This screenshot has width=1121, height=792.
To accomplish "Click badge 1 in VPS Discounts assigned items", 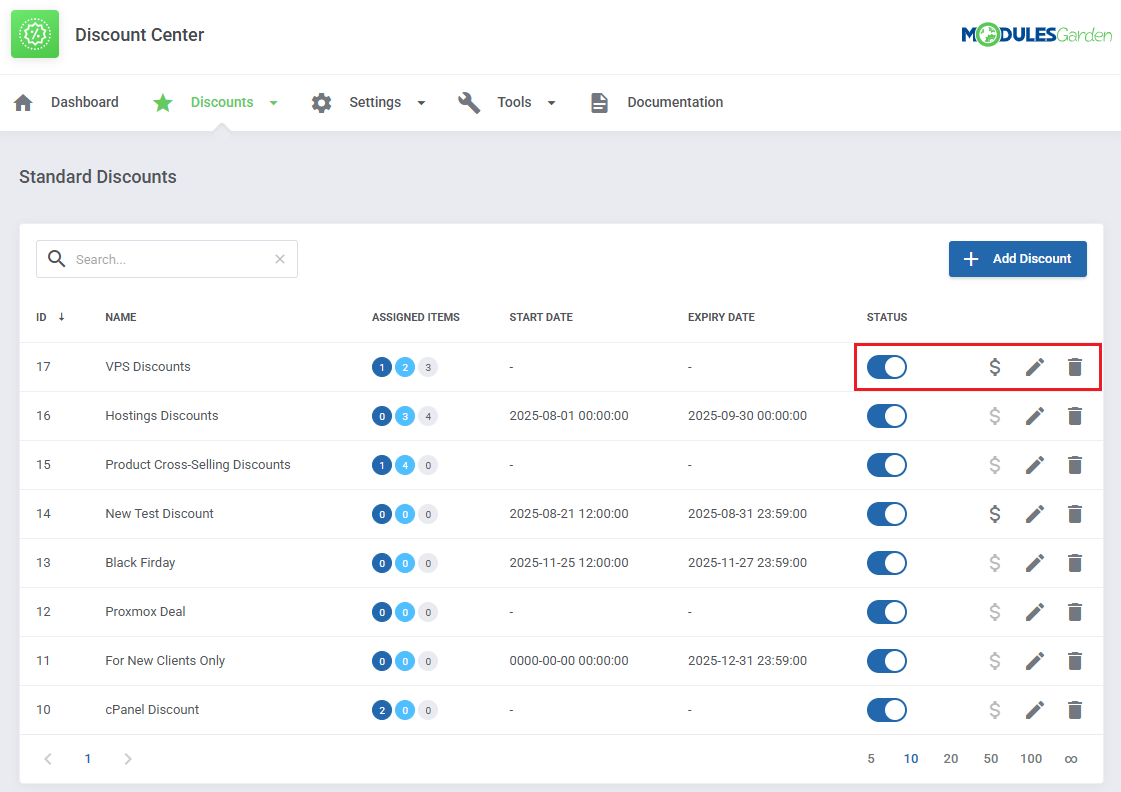I will point(382,367).
